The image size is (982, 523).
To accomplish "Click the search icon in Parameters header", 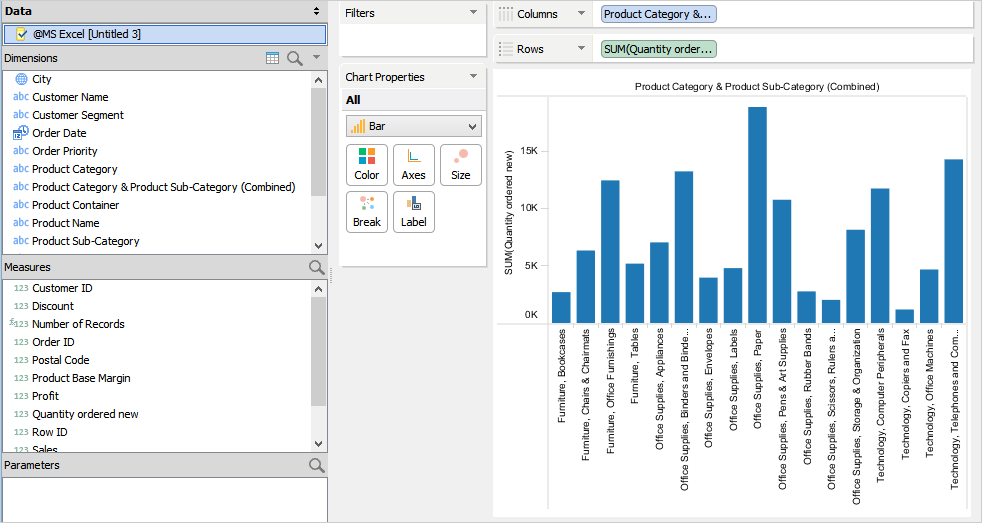I will pyautogui.click(x=316, y=465).
